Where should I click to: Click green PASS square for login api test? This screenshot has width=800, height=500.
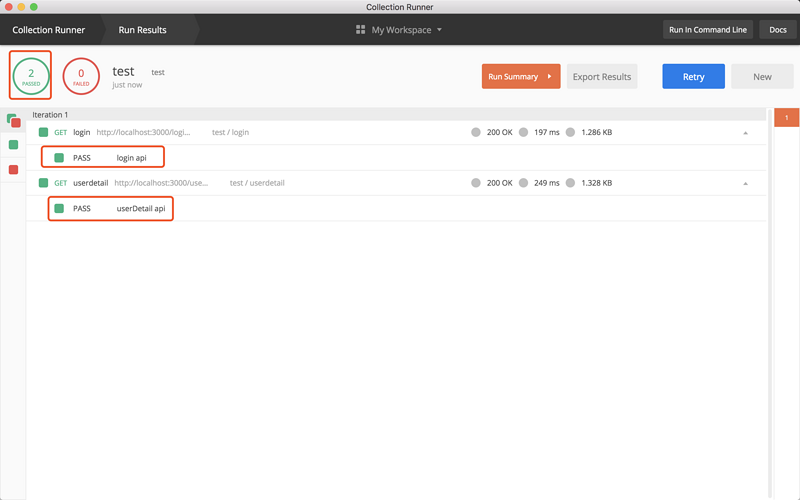click(x=59, y=158)
